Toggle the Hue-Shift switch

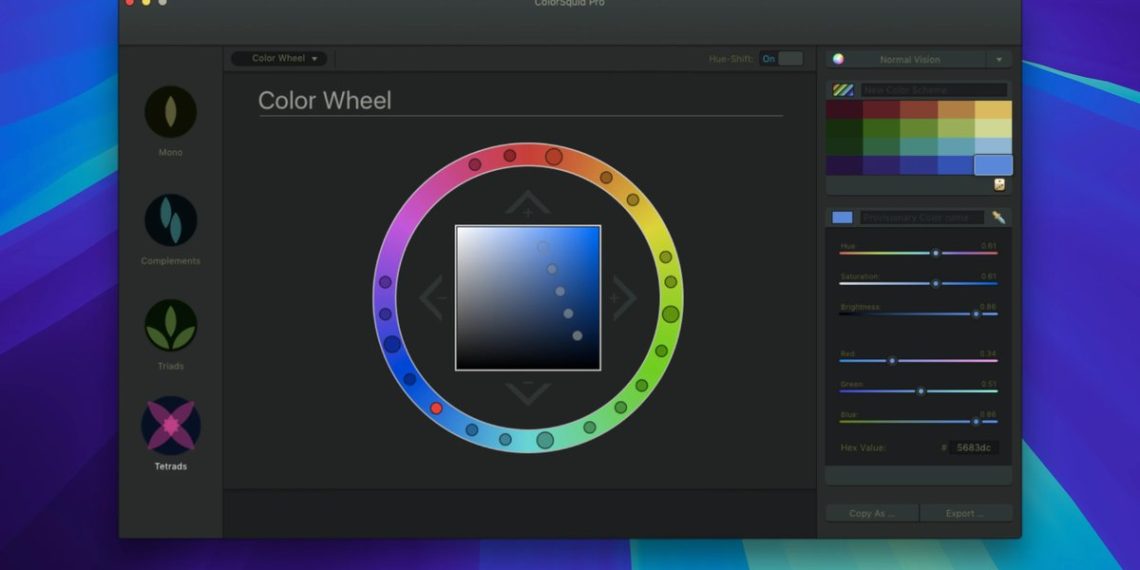point(781,59)
